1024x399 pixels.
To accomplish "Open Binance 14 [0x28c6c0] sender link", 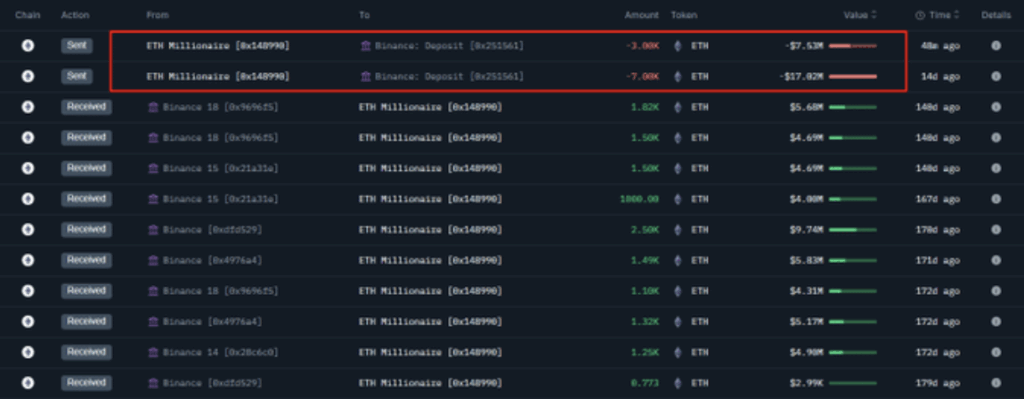I will 221,353.
